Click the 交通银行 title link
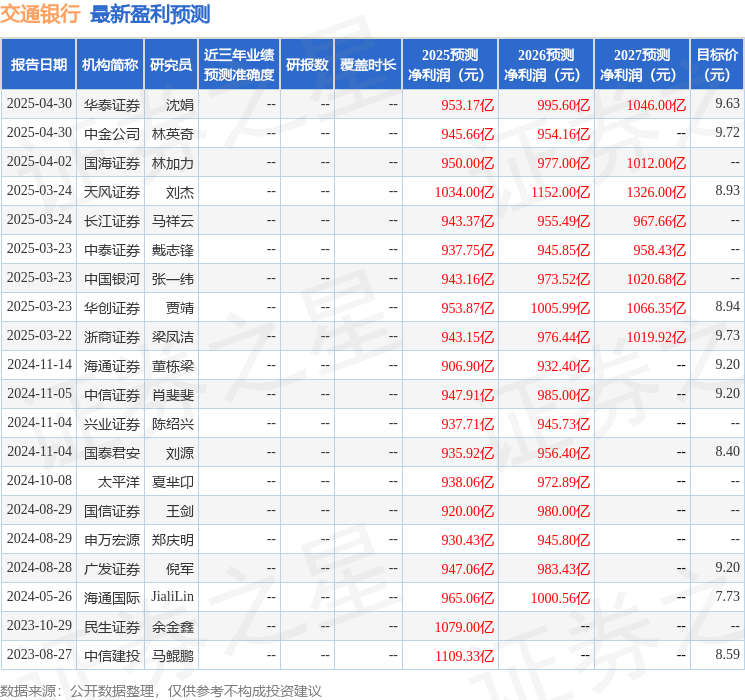Image resolution: width=745 pixels, height=700 pixels. (x=40, y=14)
